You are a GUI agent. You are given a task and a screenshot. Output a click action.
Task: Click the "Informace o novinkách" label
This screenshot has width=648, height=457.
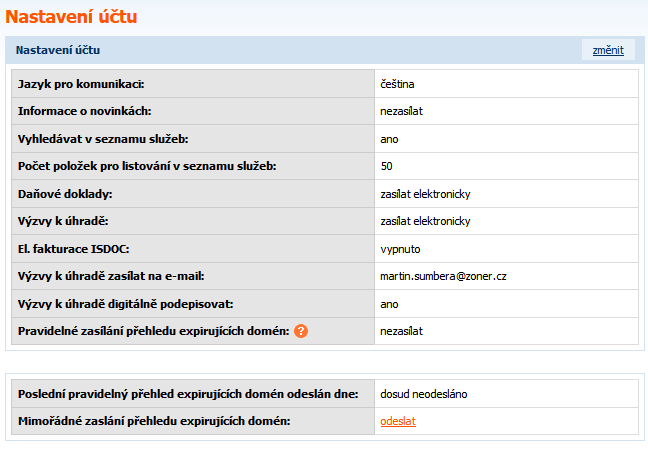coord(84,111)
